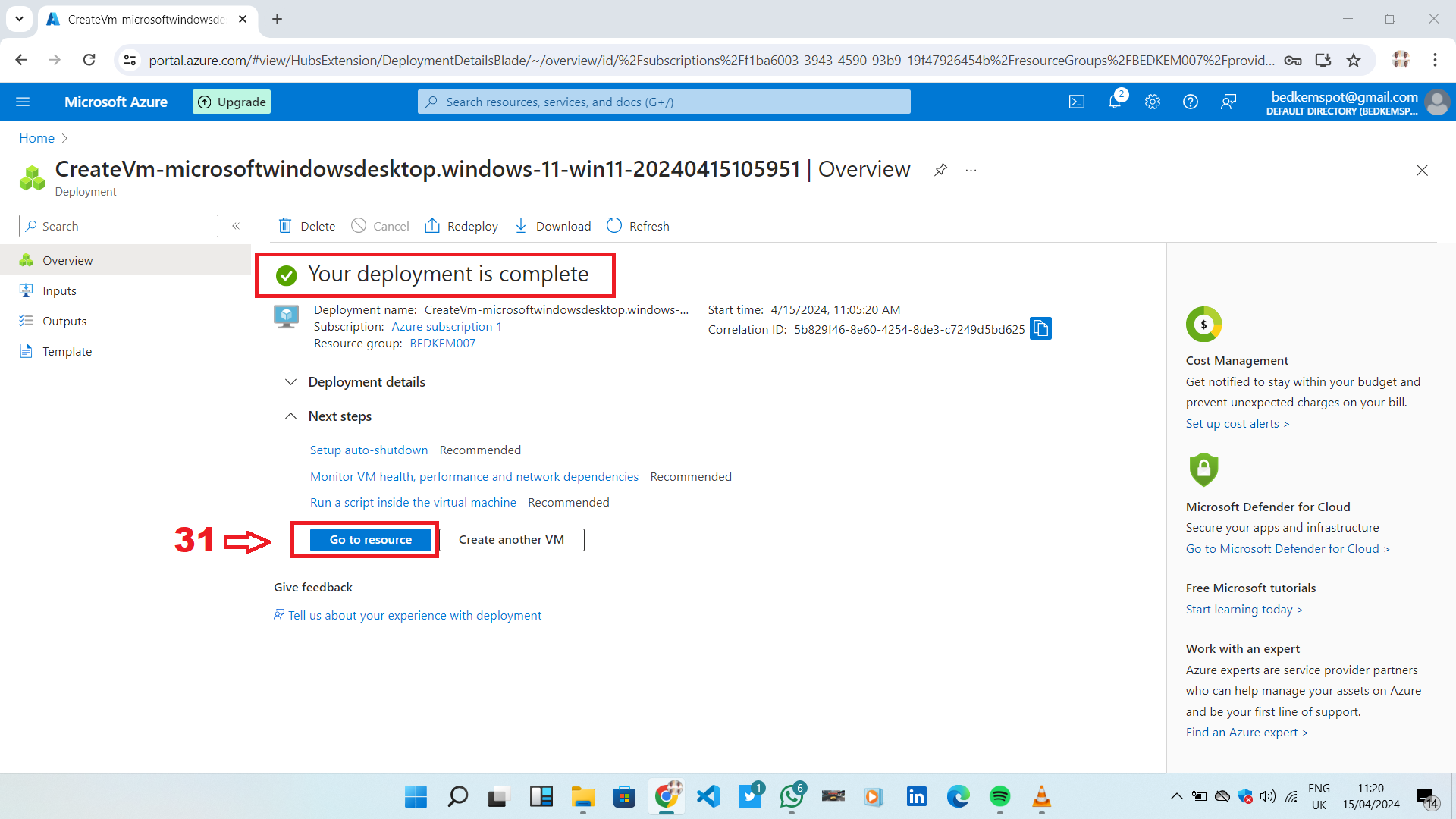Open the help question mark icon
1456x819 pixels.
1191,102
